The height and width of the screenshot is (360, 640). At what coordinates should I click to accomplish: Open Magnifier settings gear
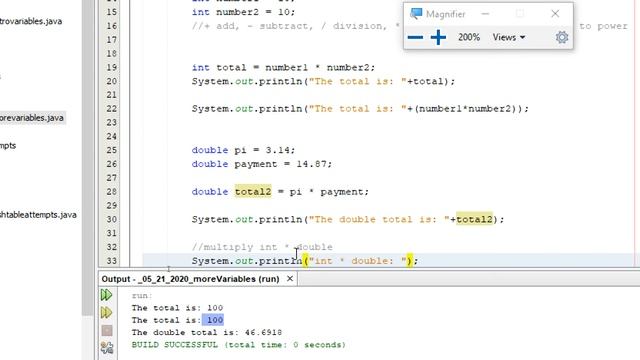pos(562,38)
